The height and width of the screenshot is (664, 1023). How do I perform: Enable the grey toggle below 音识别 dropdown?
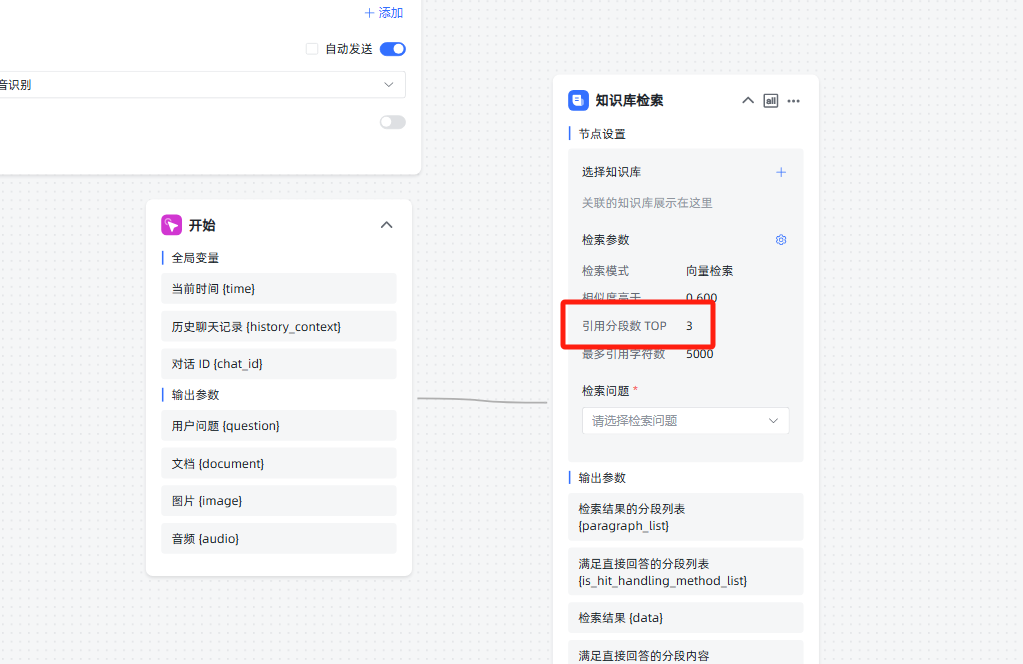coord(393,122)
